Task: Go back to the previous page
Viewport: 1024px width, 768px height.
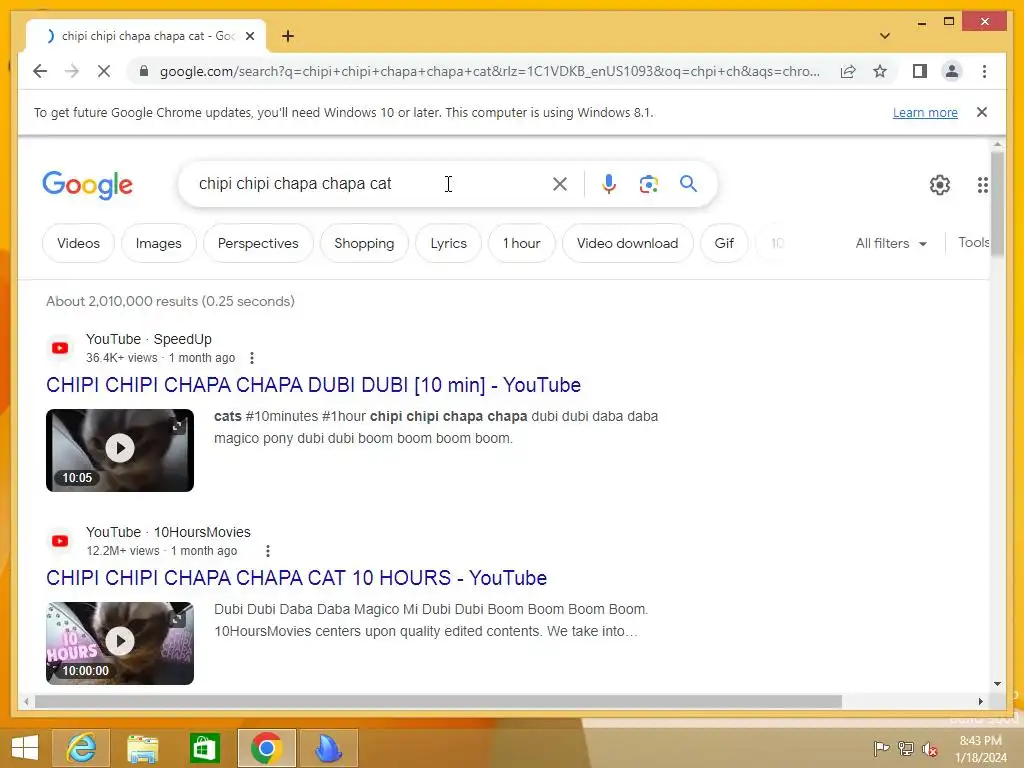Action: pyautogui.click(x=40, y=71)
